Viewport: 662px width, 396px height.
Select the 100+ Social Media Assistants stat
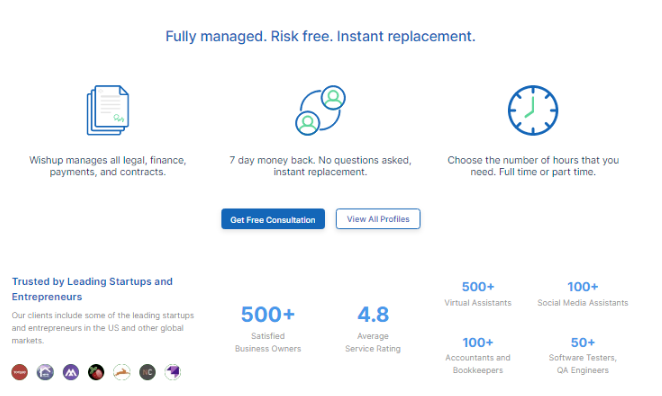[x=583, y=294]
